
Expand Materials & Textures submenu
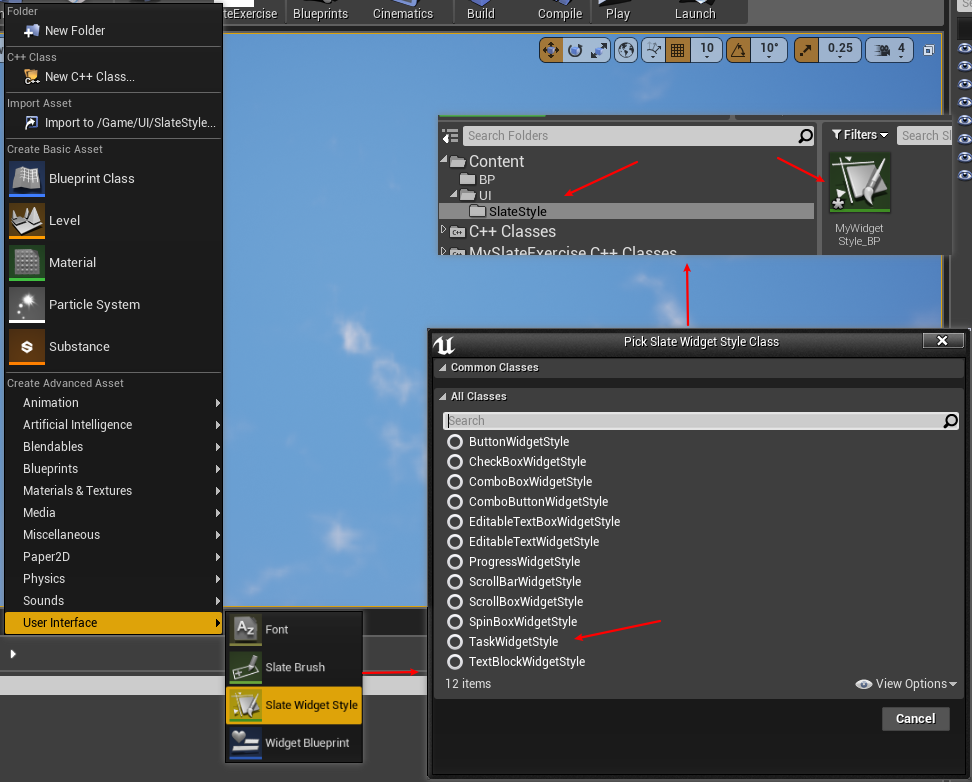click(113, 491)
